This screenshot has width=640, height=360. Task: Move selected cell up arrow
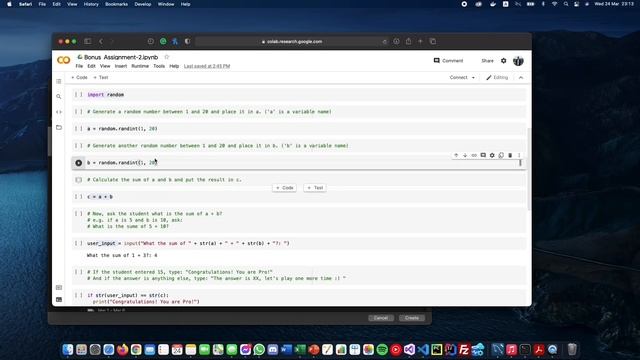pos(456,156)
